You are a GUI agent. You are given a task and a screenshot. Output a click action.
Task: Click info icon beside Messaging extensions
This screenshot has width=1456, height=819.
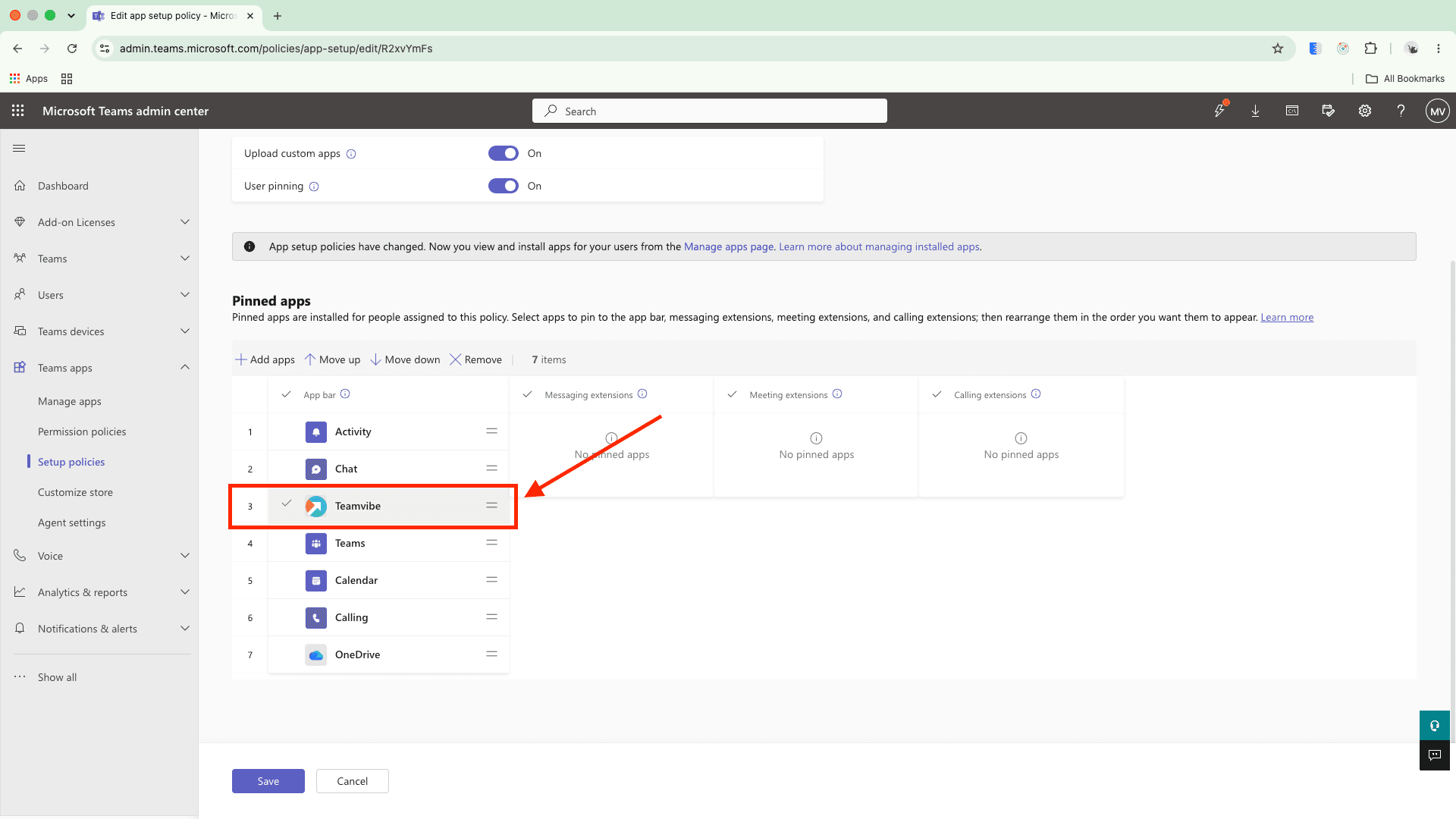[x=642, y=394]
